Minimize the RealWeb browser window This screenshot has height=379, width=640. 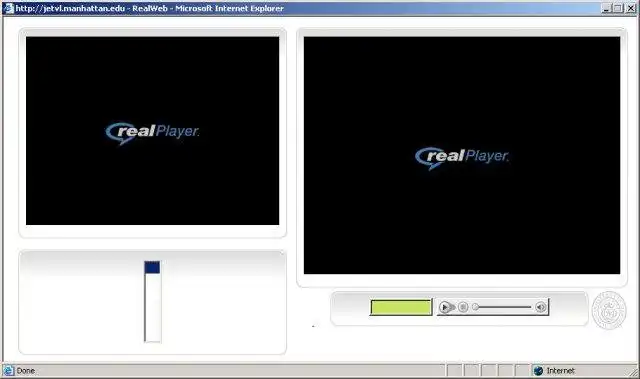pyautogui.click(x=607, y=8)
